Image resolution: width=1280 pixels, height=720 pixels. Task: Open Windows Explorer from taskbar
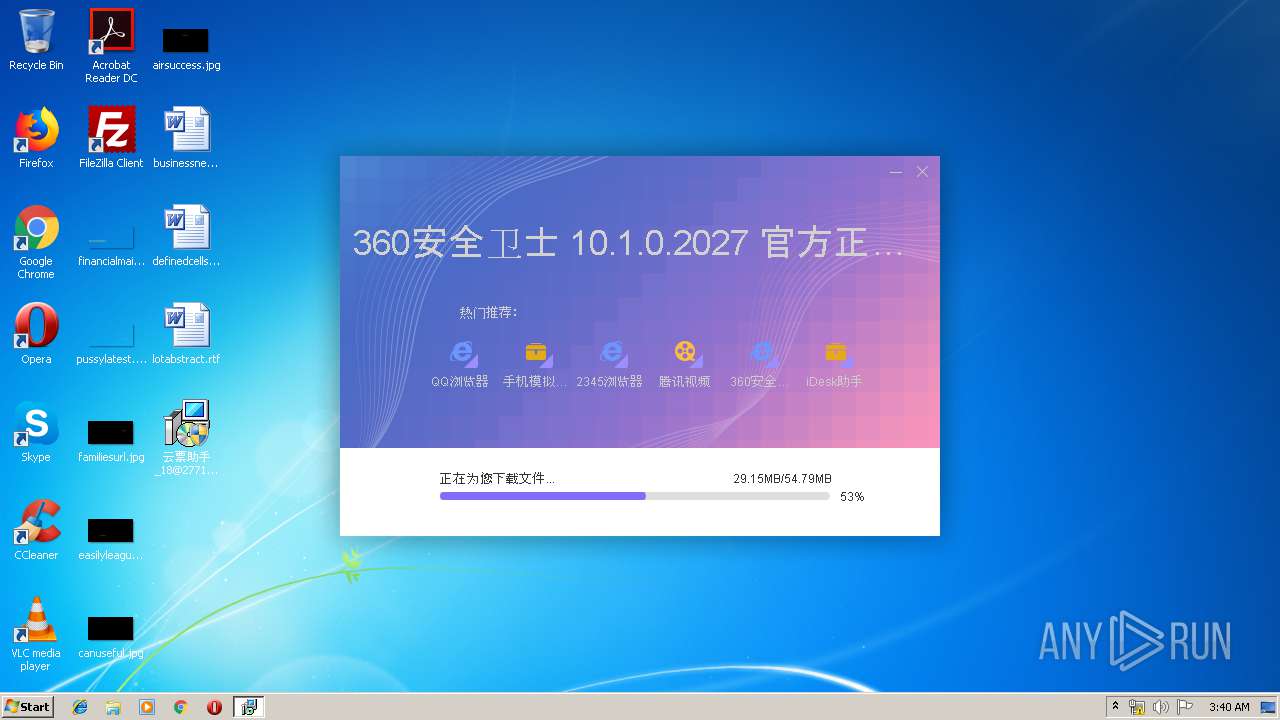(x=113, y=707)
